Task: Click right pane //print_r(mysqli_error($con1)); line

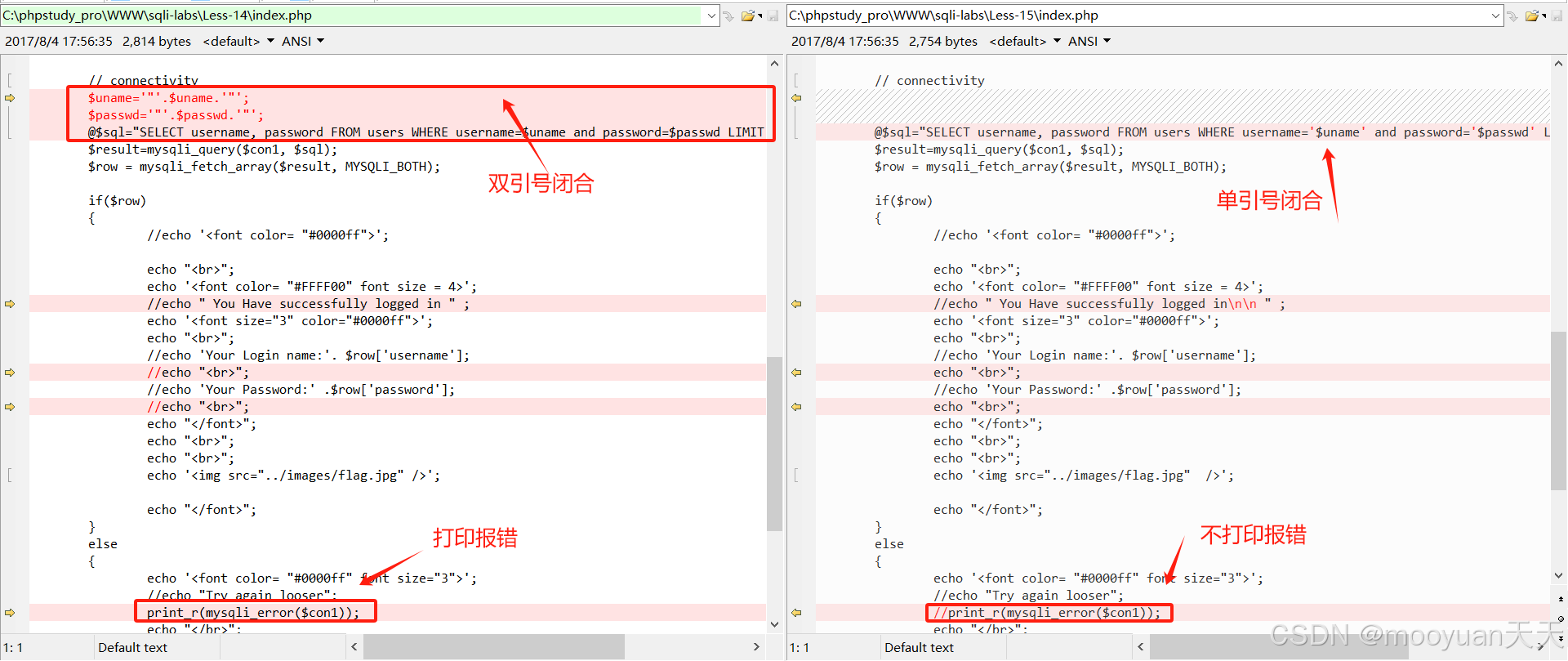Action: (x=1047, y=613)
